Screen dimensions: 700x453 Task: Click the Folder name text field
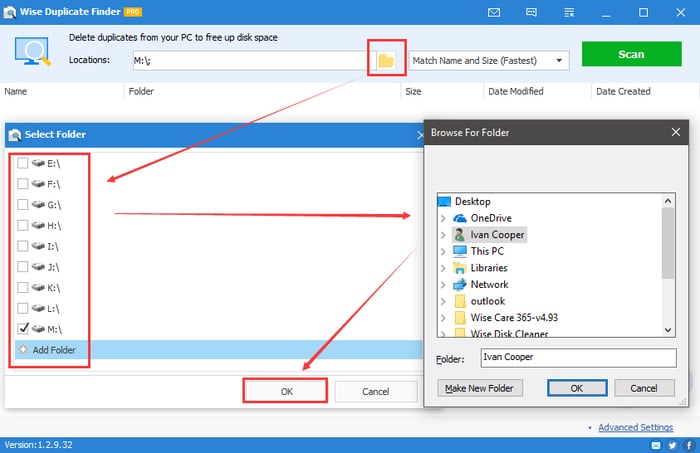[x=577, y=358]
